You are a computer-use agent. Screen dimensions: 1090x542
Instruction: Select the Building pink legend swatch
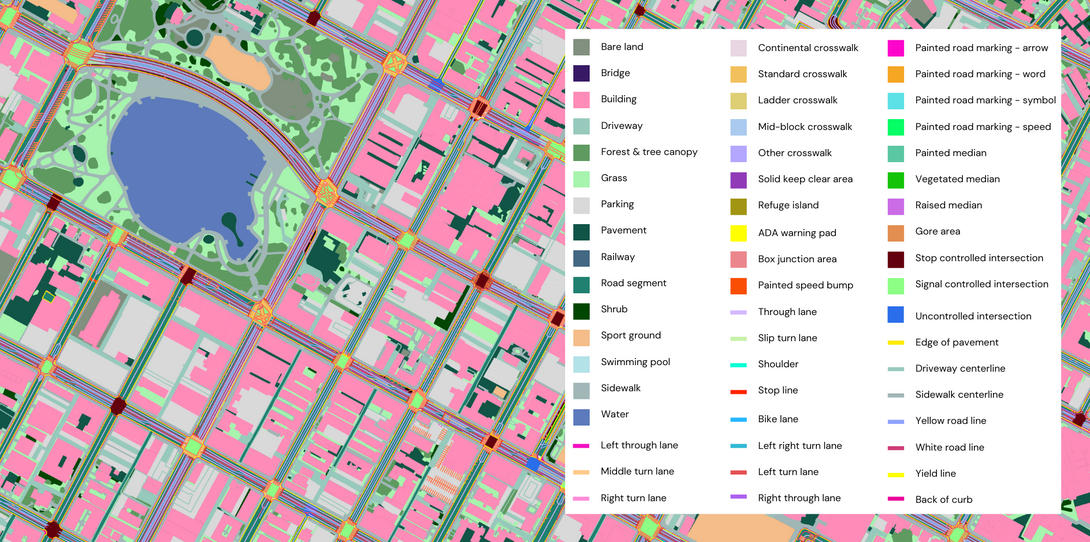[581, 100]
